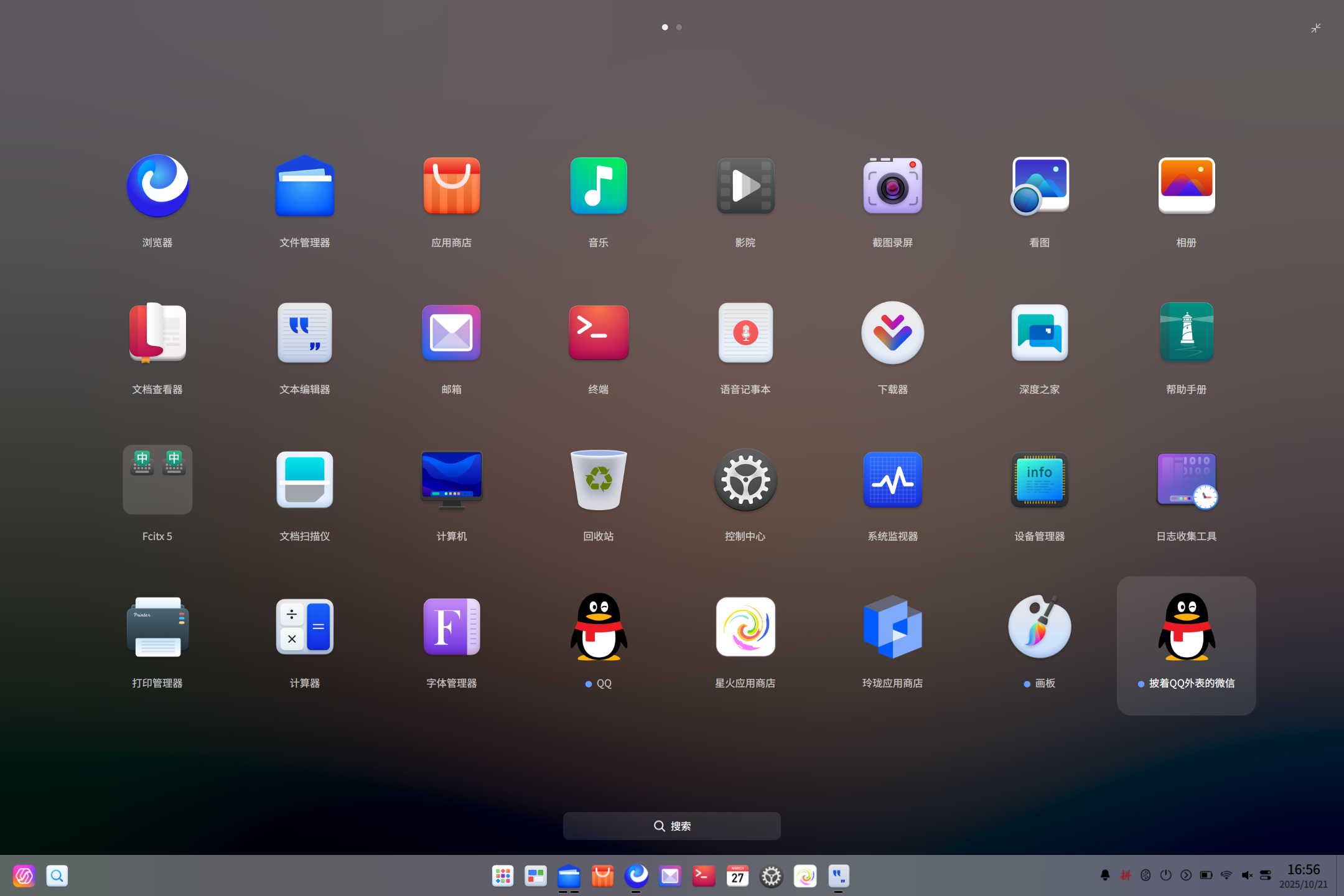Open 玲珑应用商店 store
Screen dimensions: 1344x896
[892, 627]
